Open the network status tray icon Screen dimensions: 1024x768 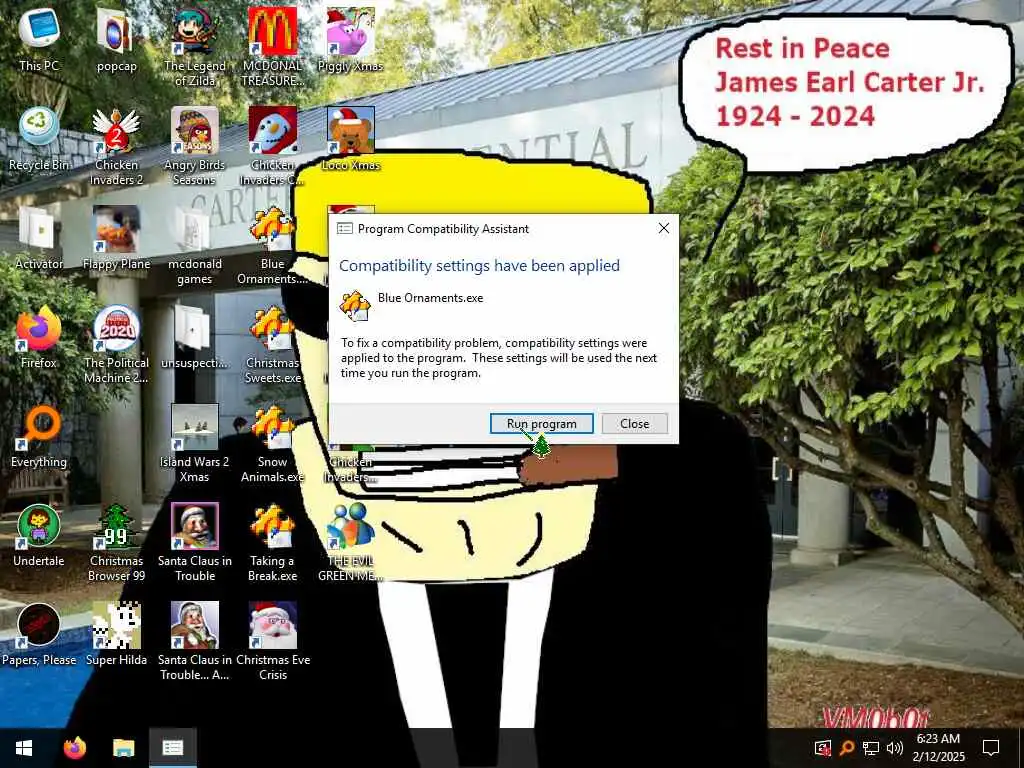pyautogui.click(x=871, y=748)
